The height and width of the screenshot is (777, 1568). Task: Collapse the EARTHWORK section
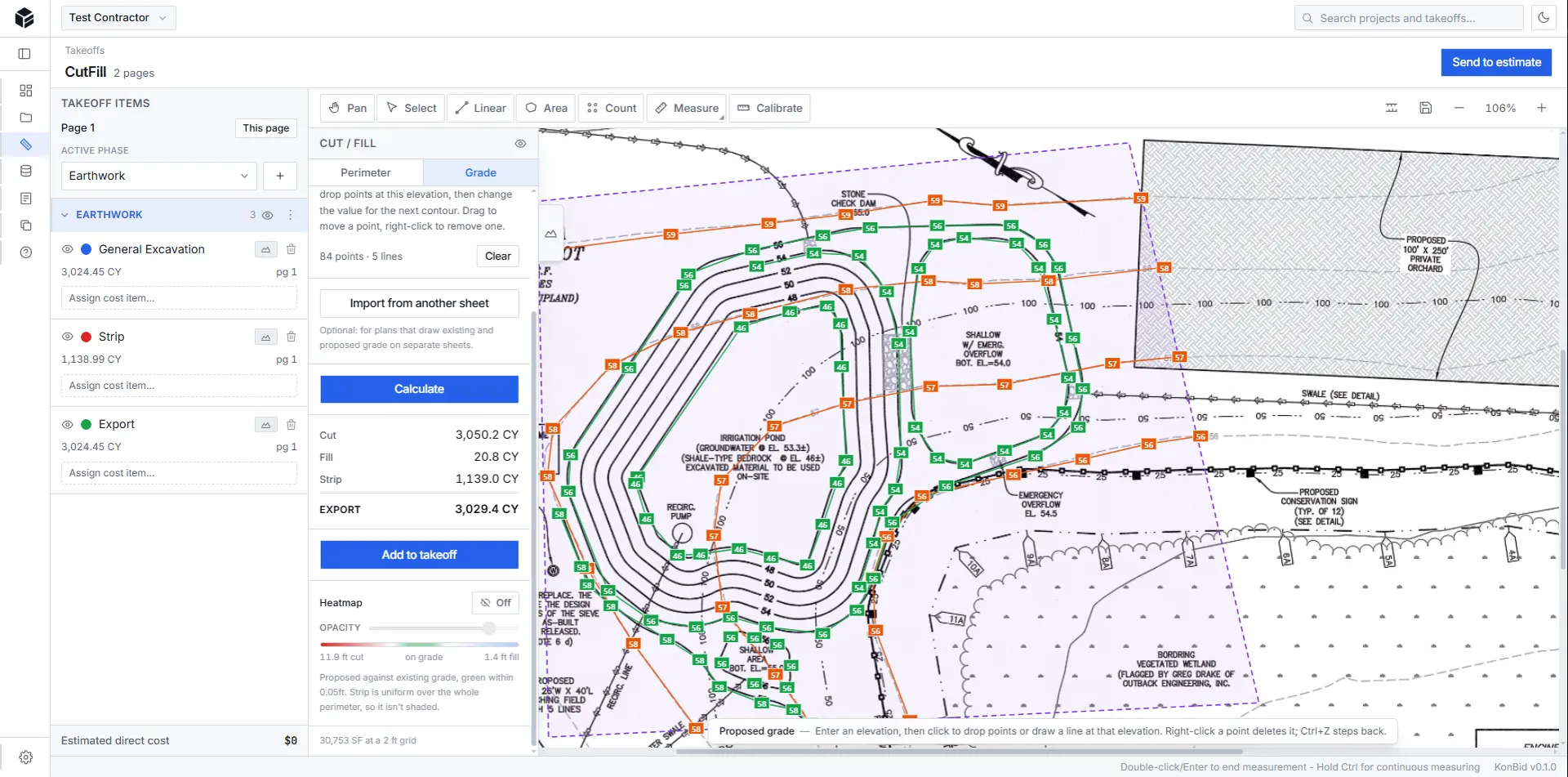click(65, 215)
